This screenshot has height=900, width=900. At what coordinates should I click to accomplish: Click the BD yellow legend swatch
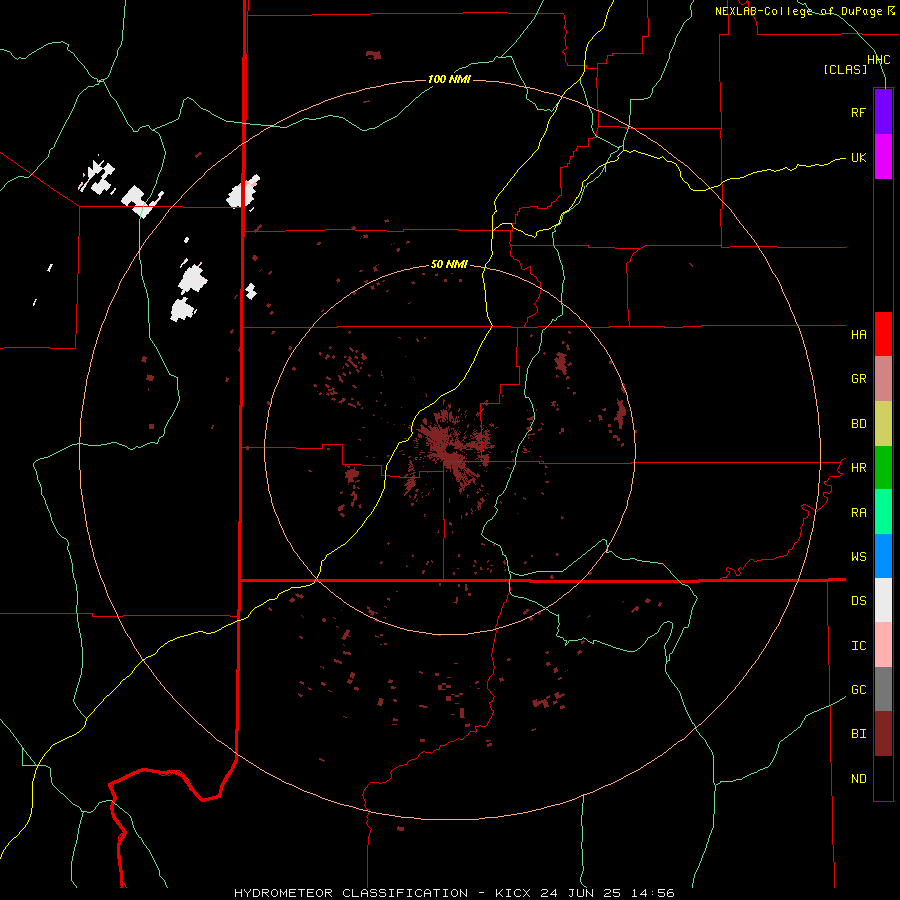click(883, 424)
